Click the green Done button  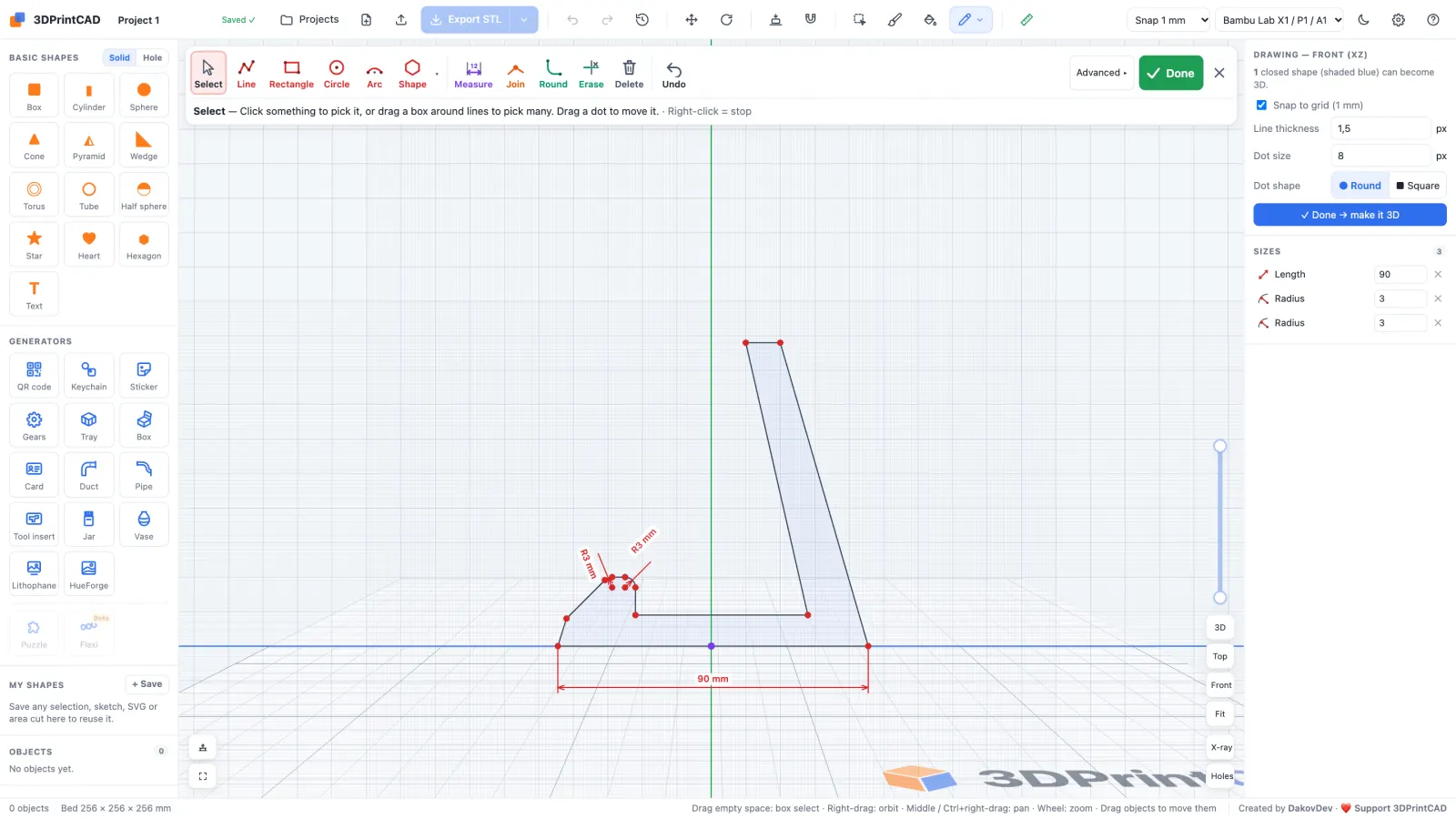[1170, 73]
